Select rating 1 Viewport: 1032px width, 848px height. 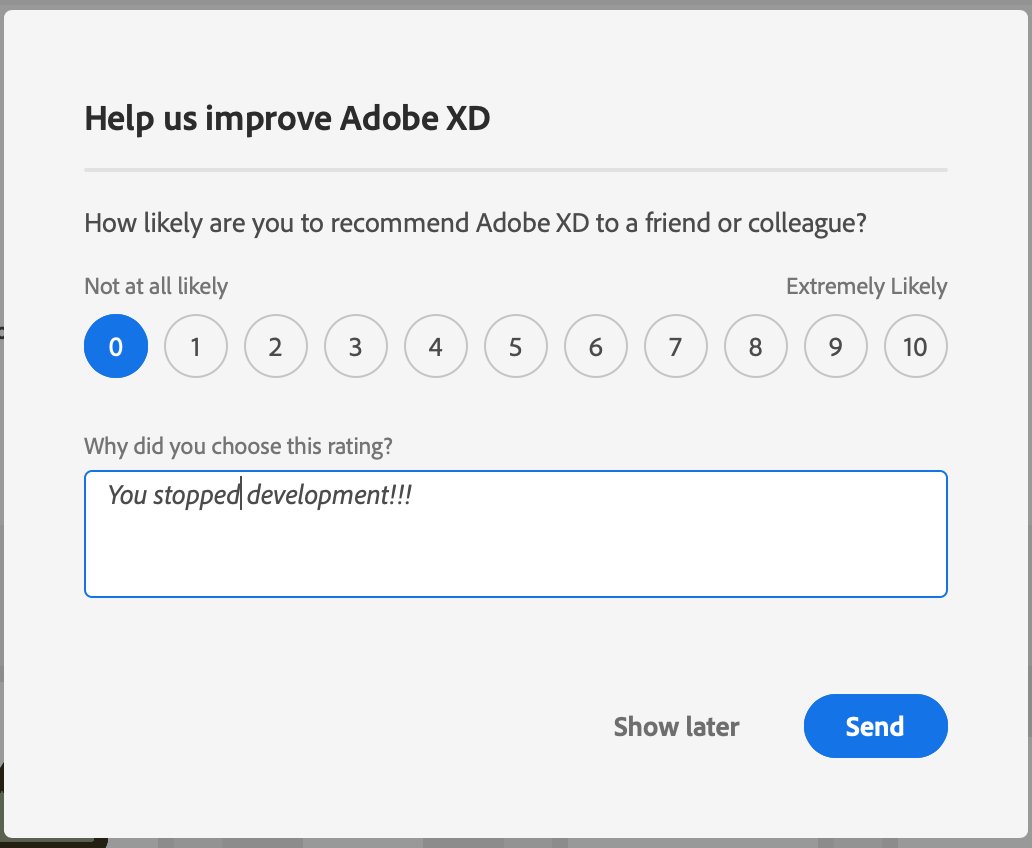[x=195, y=346]
